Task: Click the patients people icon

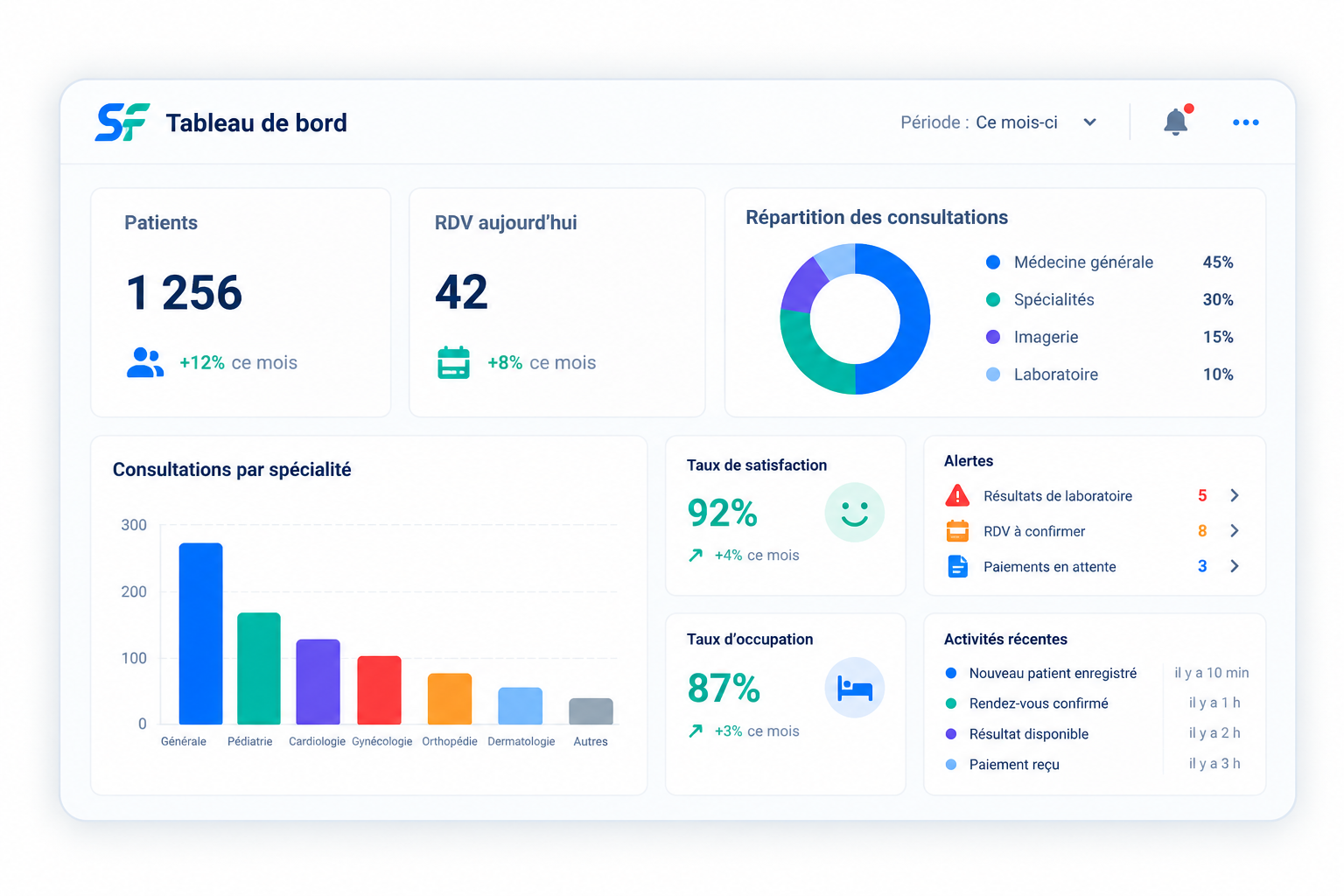Action: [x=145, y=362]
